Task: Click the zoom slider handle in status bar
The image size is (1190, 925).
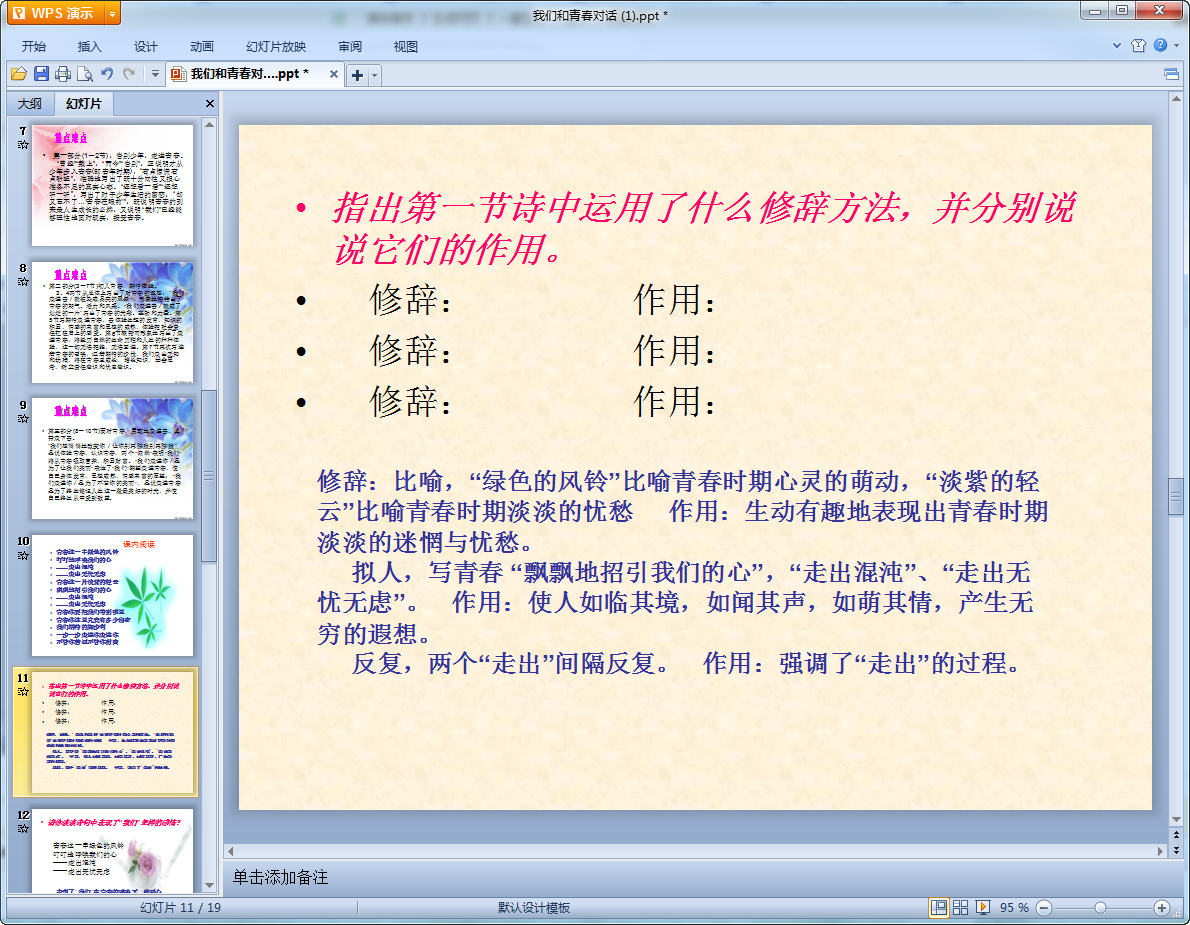Action: 1100,907
